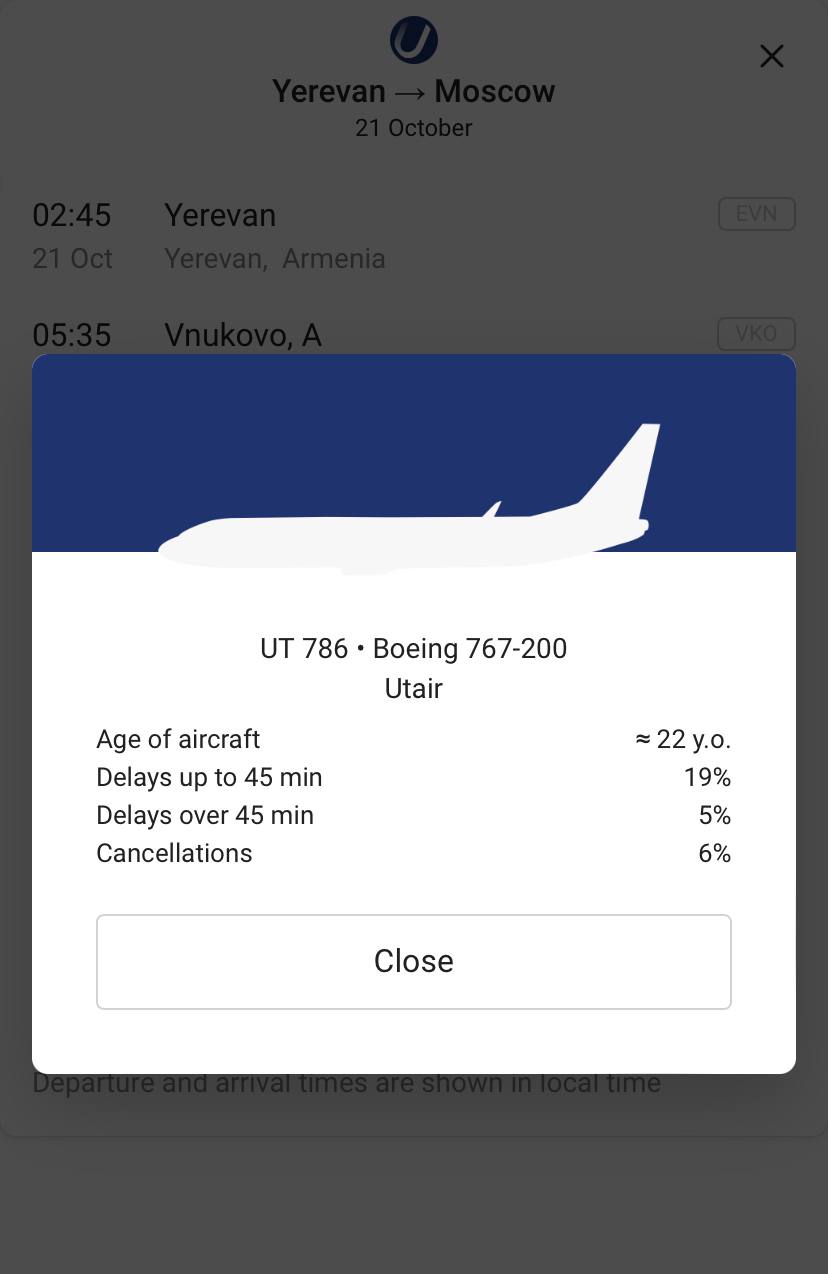Dismiss the flight details with the X icon
The width and height of the screenshot is (828, 1274).
point(771,56)
